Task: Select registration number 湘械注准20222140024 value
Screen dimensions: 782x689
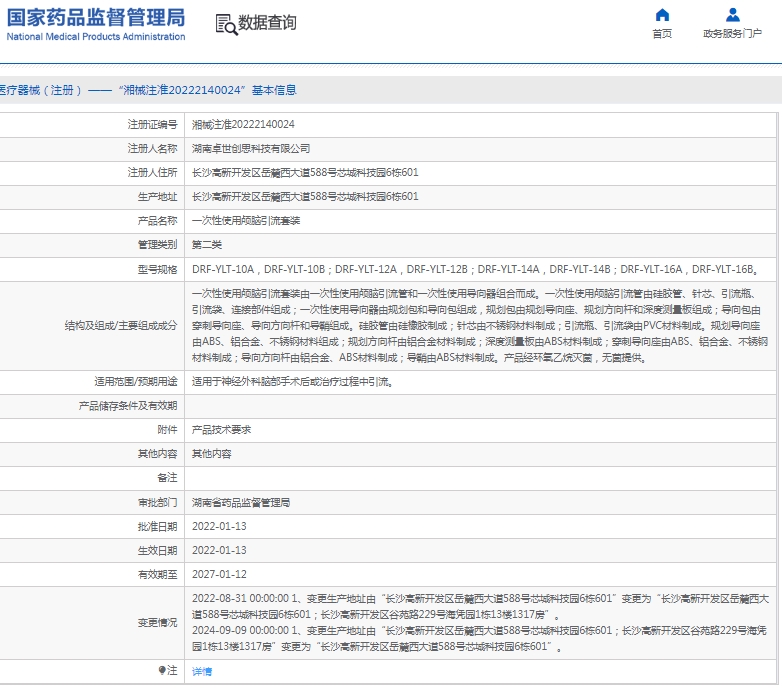Action: (243, 125)
